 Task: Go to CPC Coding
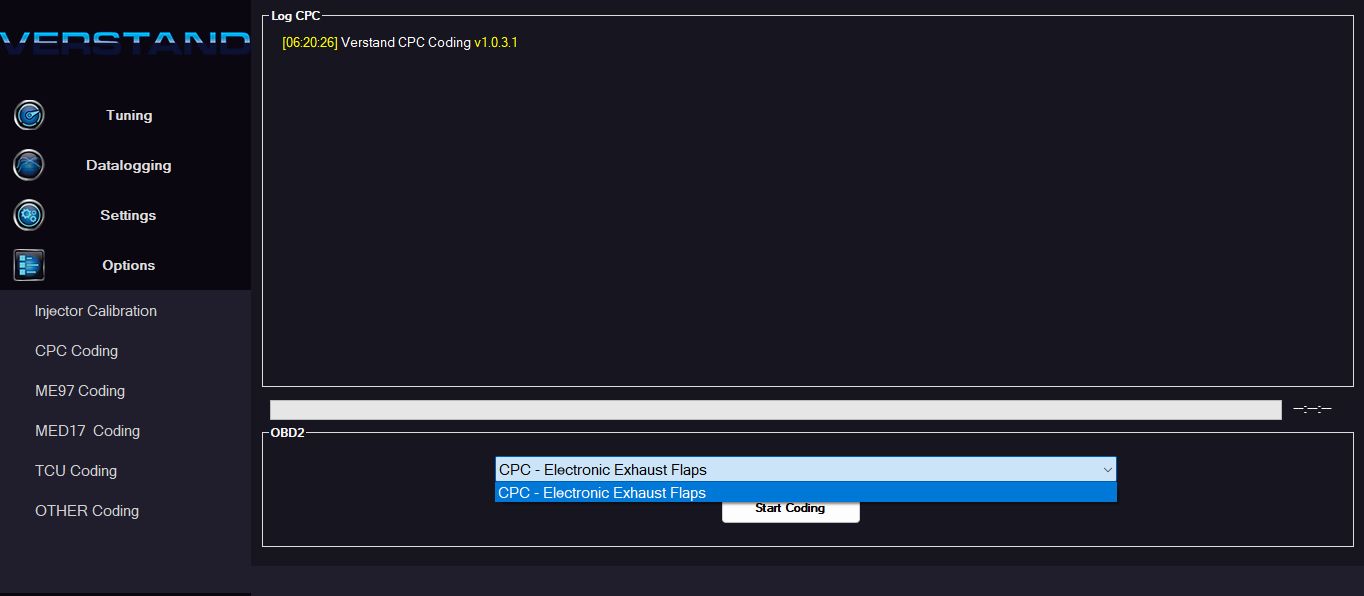[x=76, y=351]
